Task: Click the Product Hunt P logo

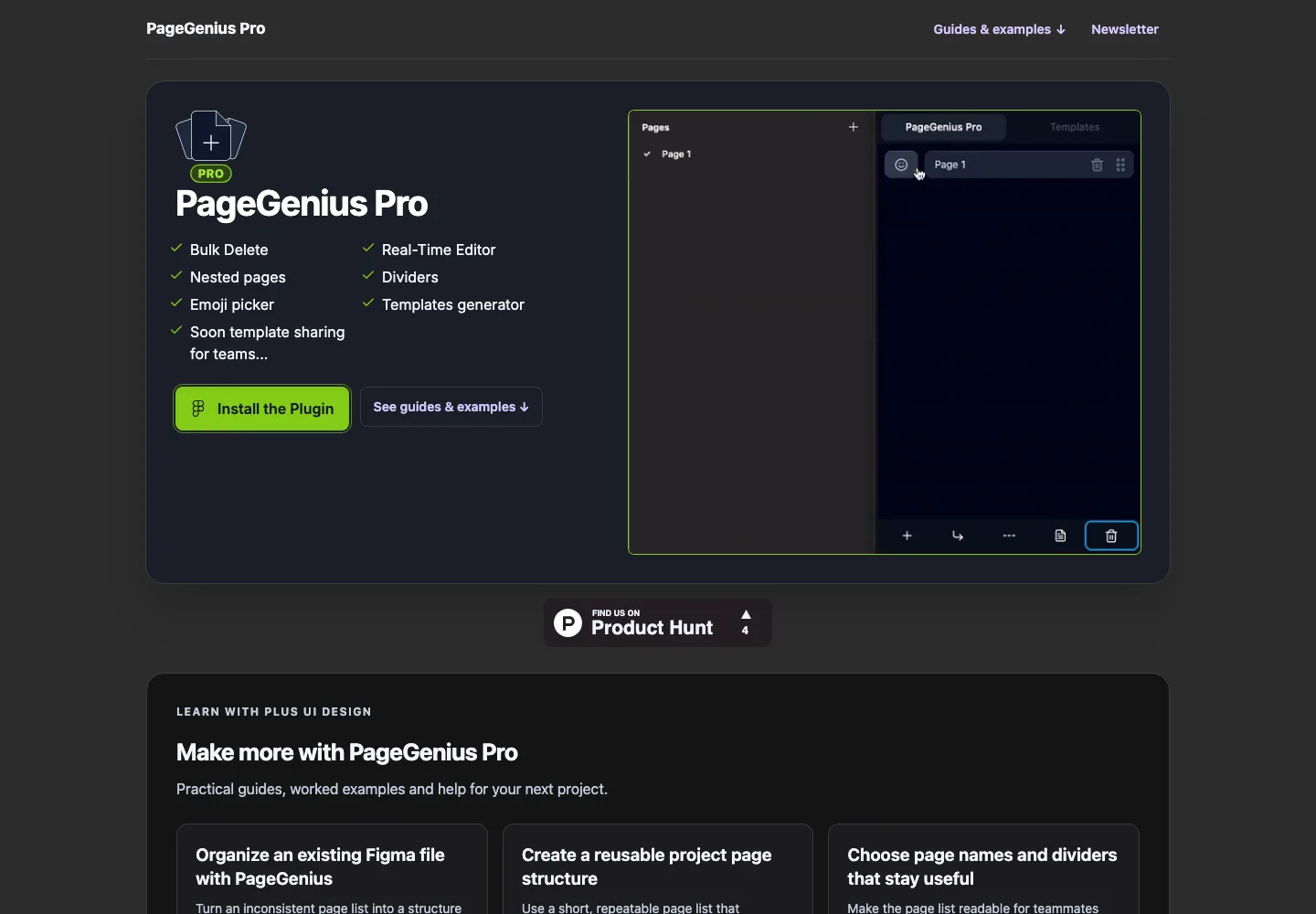Action: (568, 623)
